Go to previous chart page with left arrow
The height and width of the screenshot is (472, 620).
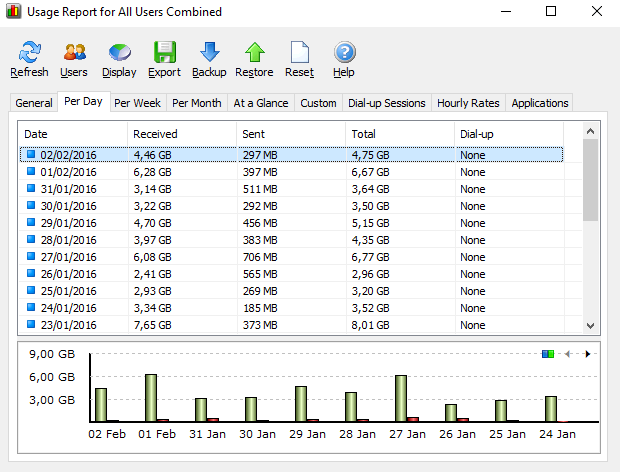point(568,354)
